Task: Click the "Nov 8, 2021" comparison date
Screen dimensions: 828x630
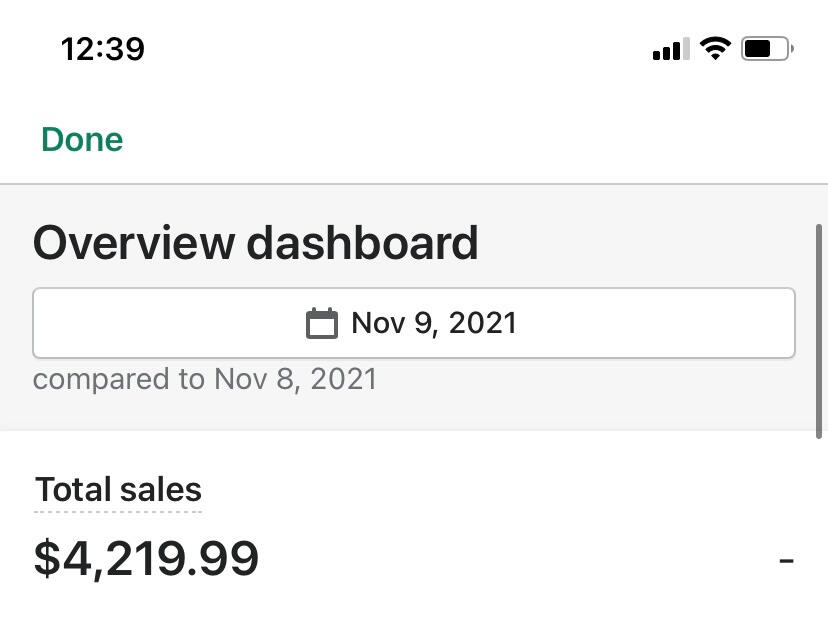Action: point(296,380)
